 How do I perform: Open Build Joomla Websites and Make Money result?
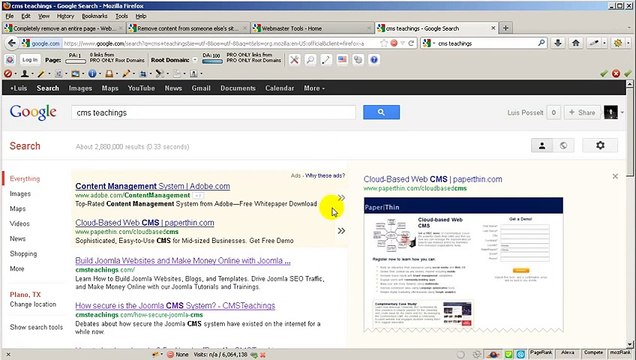pos(183,261)
